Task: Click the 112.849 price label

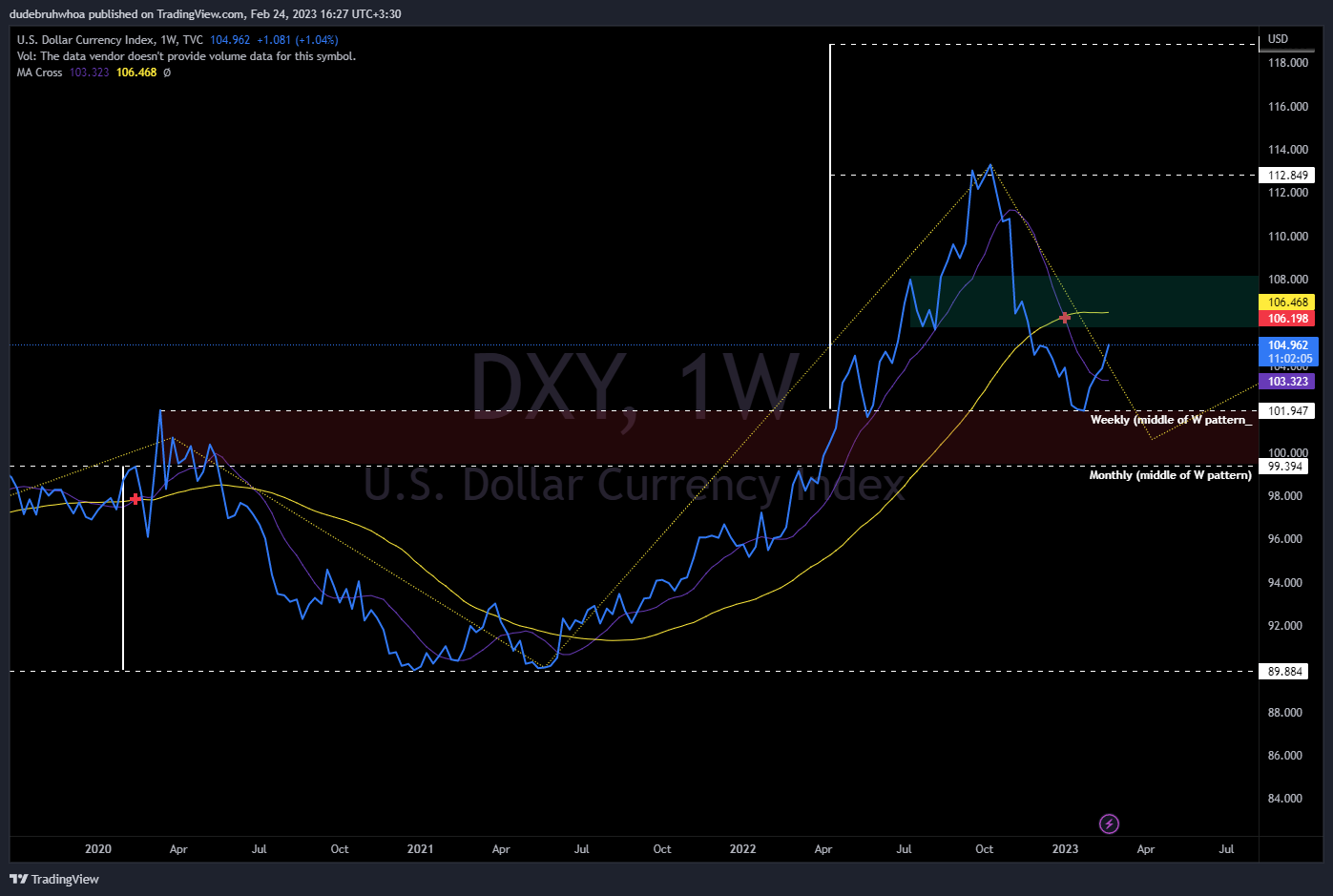Action: (1287, 175)
